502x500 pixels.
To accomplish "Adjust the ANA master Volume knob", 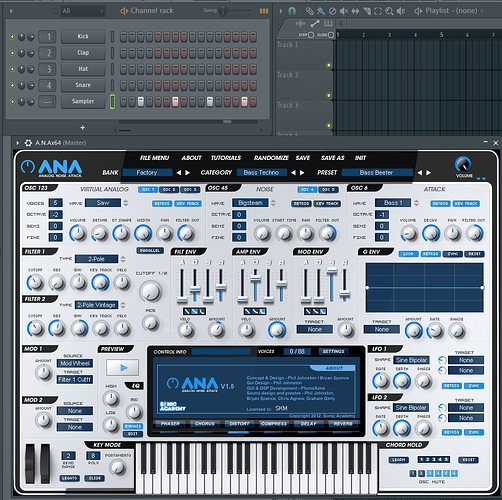I will point(463,164).
